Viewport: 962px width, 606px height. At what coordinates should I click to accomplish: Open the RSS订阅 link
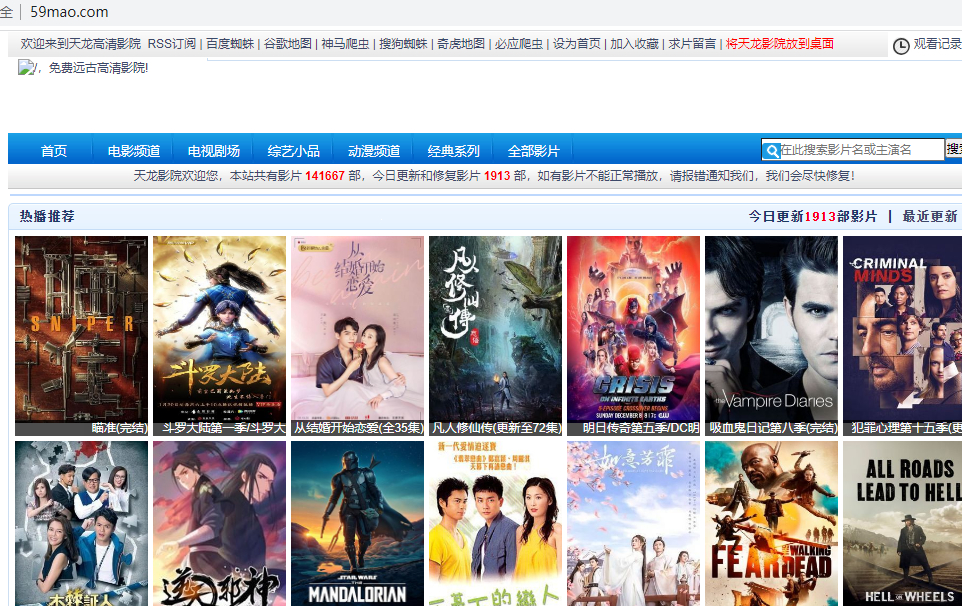point(172,44)
